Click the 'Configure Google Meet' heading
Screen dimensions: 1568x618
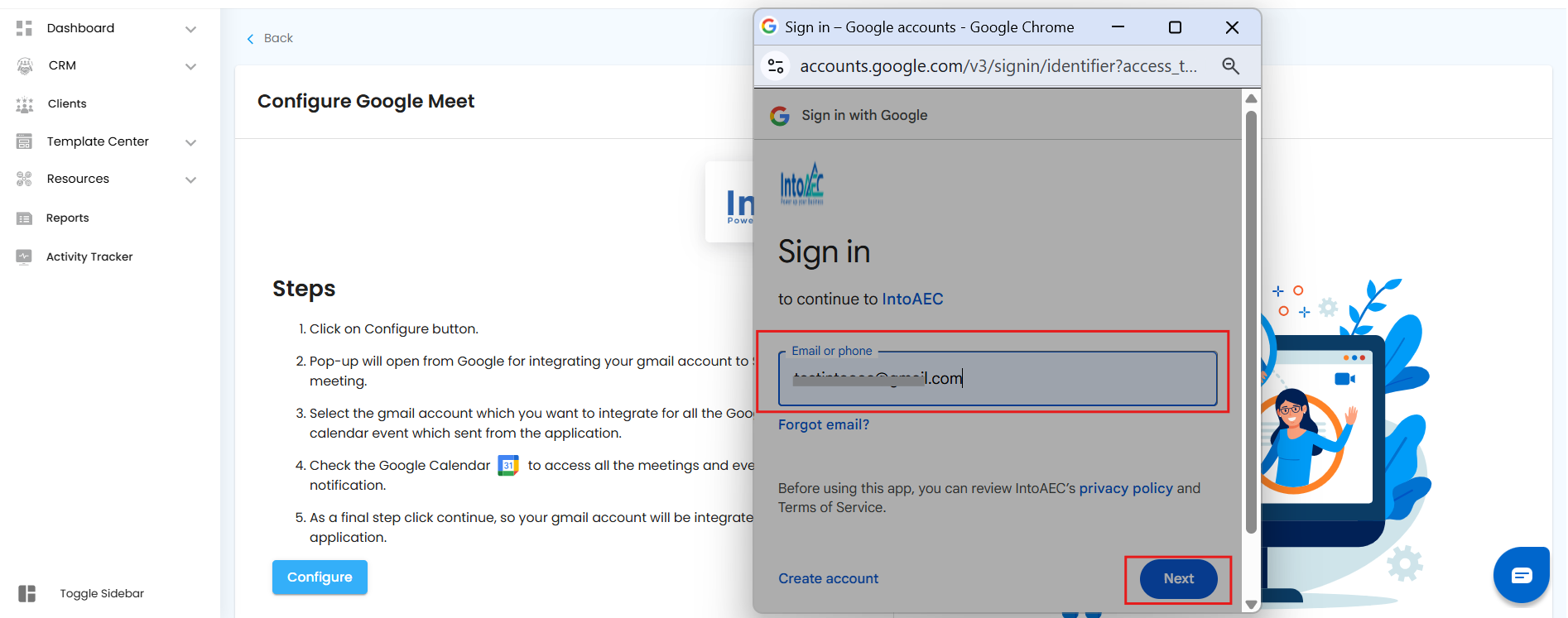pos(366,101)
